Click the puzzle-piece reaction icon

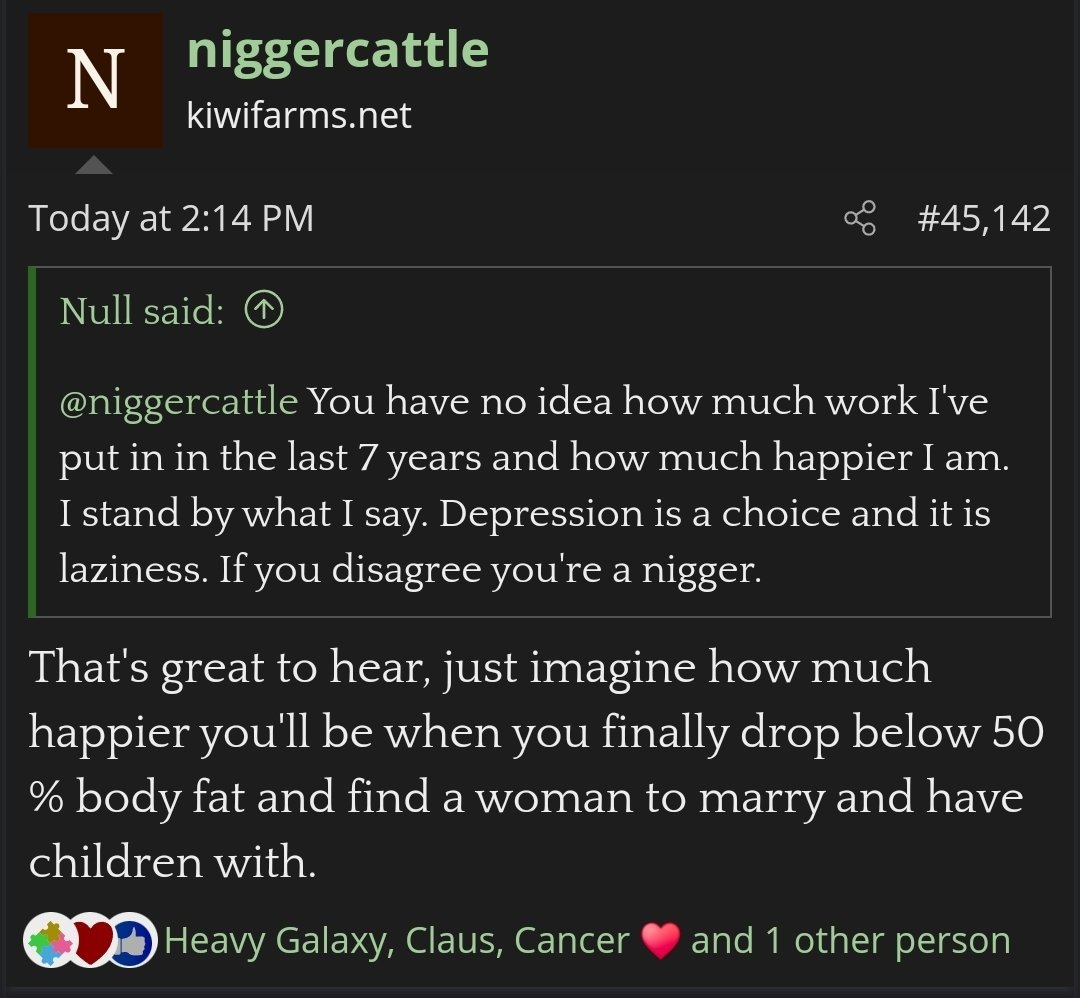(x=47, y=941)
